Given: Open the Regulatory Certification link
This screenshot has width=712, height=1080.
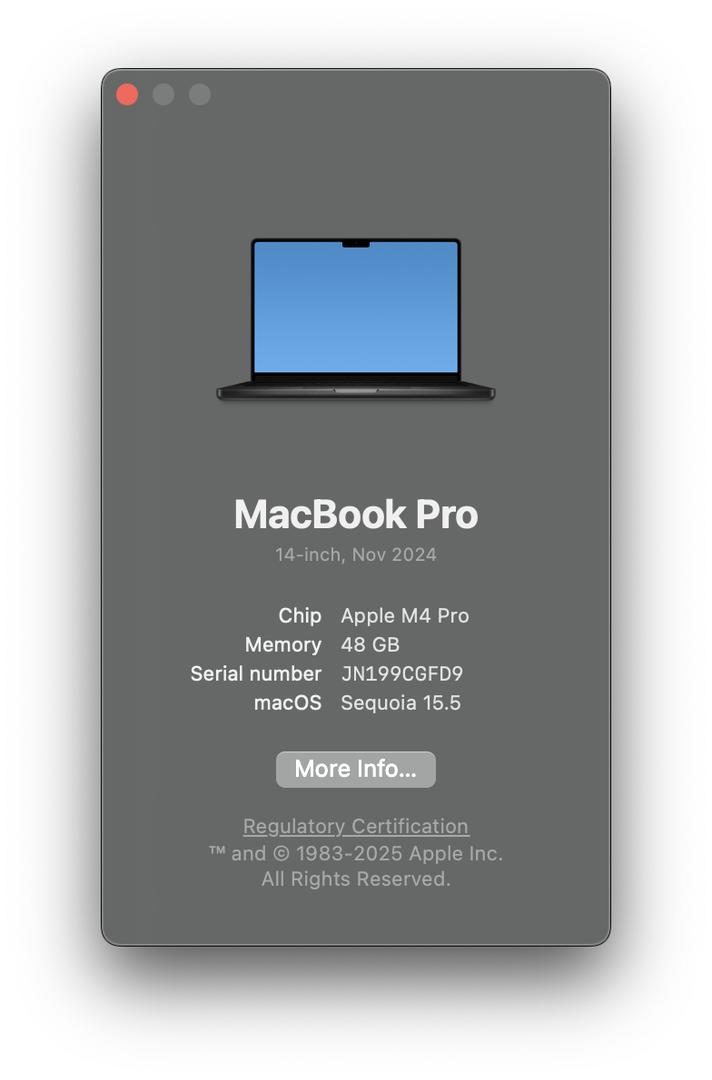Looking at the screenshot, I should pos(356,826).
